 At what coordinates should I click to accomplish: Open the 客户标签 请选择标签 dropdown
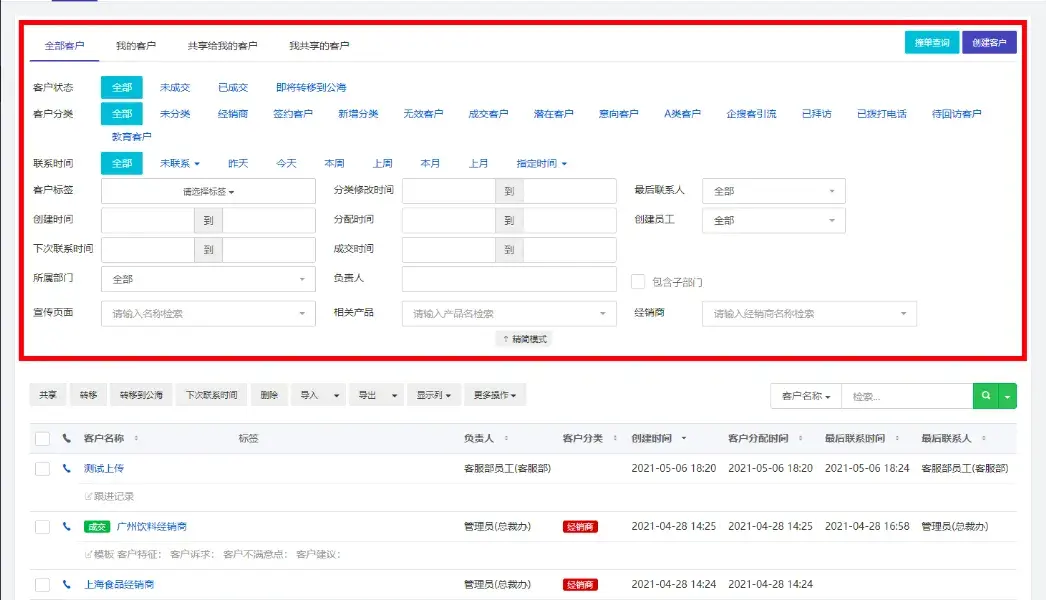[x=208, y=191]
